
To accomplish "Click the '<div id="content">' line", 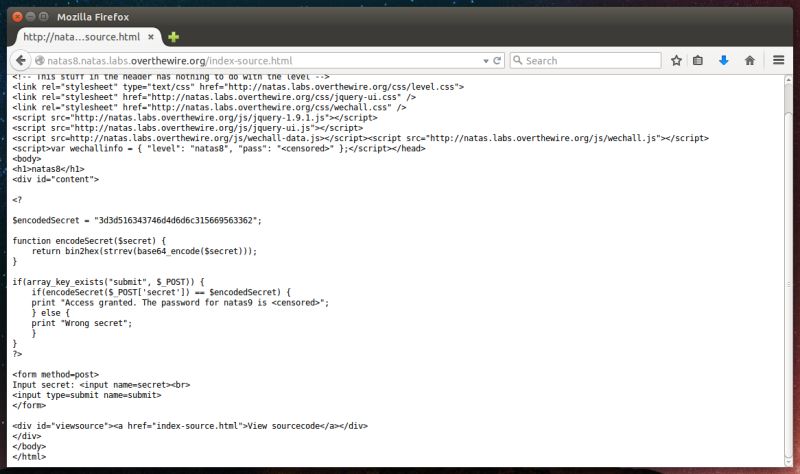I will point(56,179).
